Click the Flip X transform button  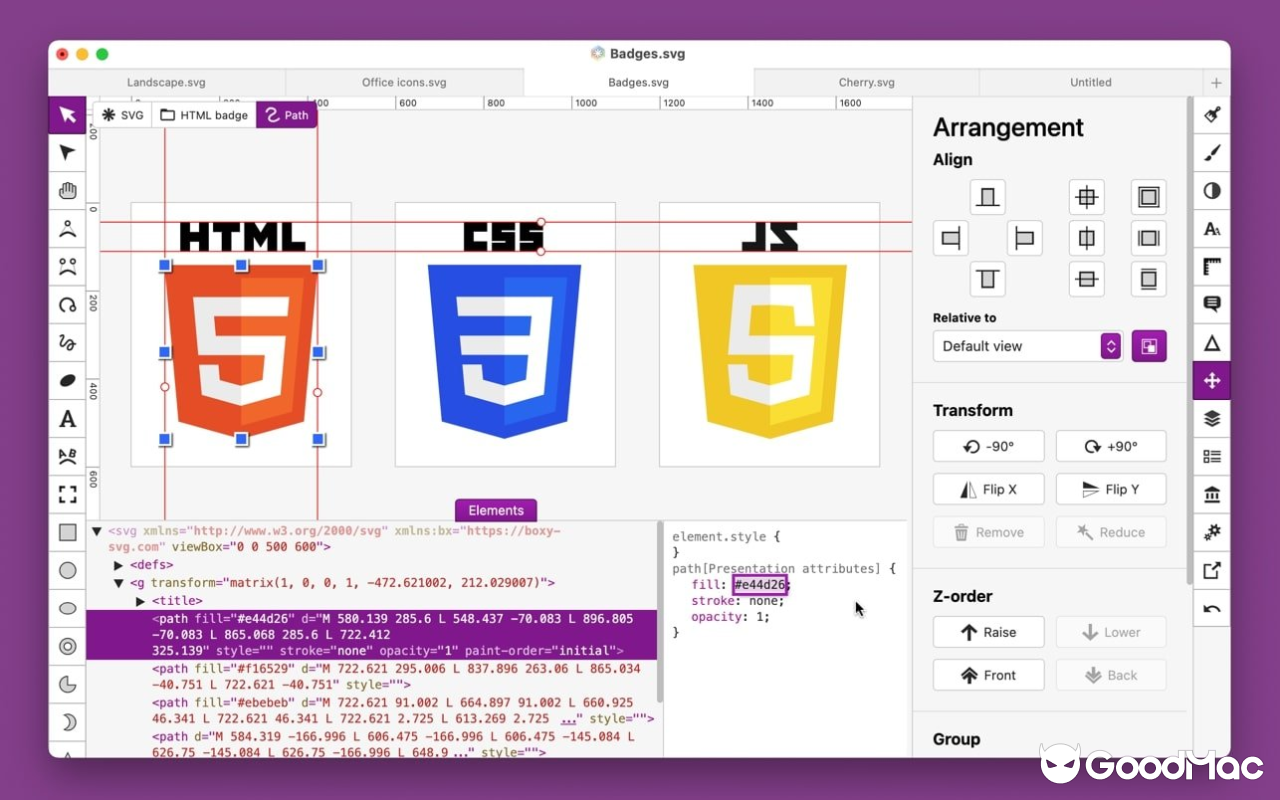[988, 489]
